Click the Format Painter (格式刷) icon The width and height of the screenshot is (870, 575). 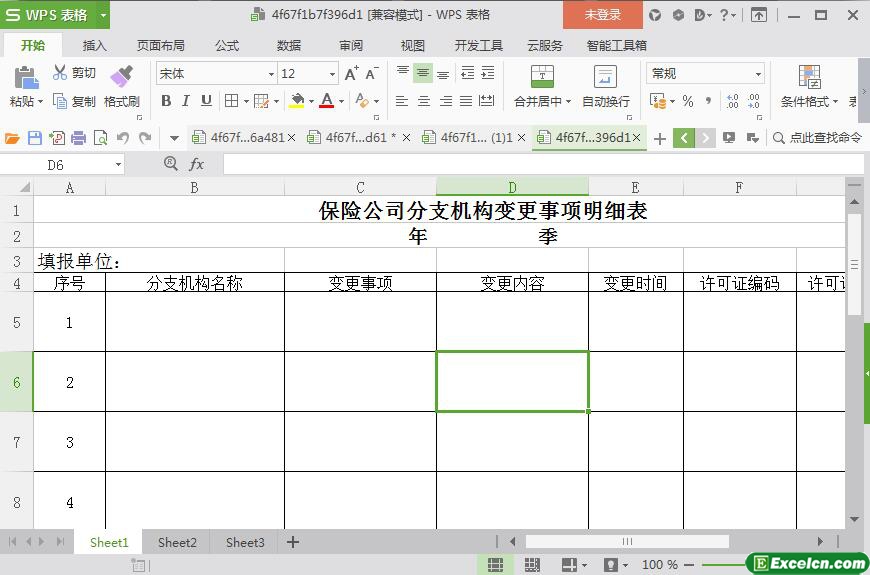(x=121, y=77)
